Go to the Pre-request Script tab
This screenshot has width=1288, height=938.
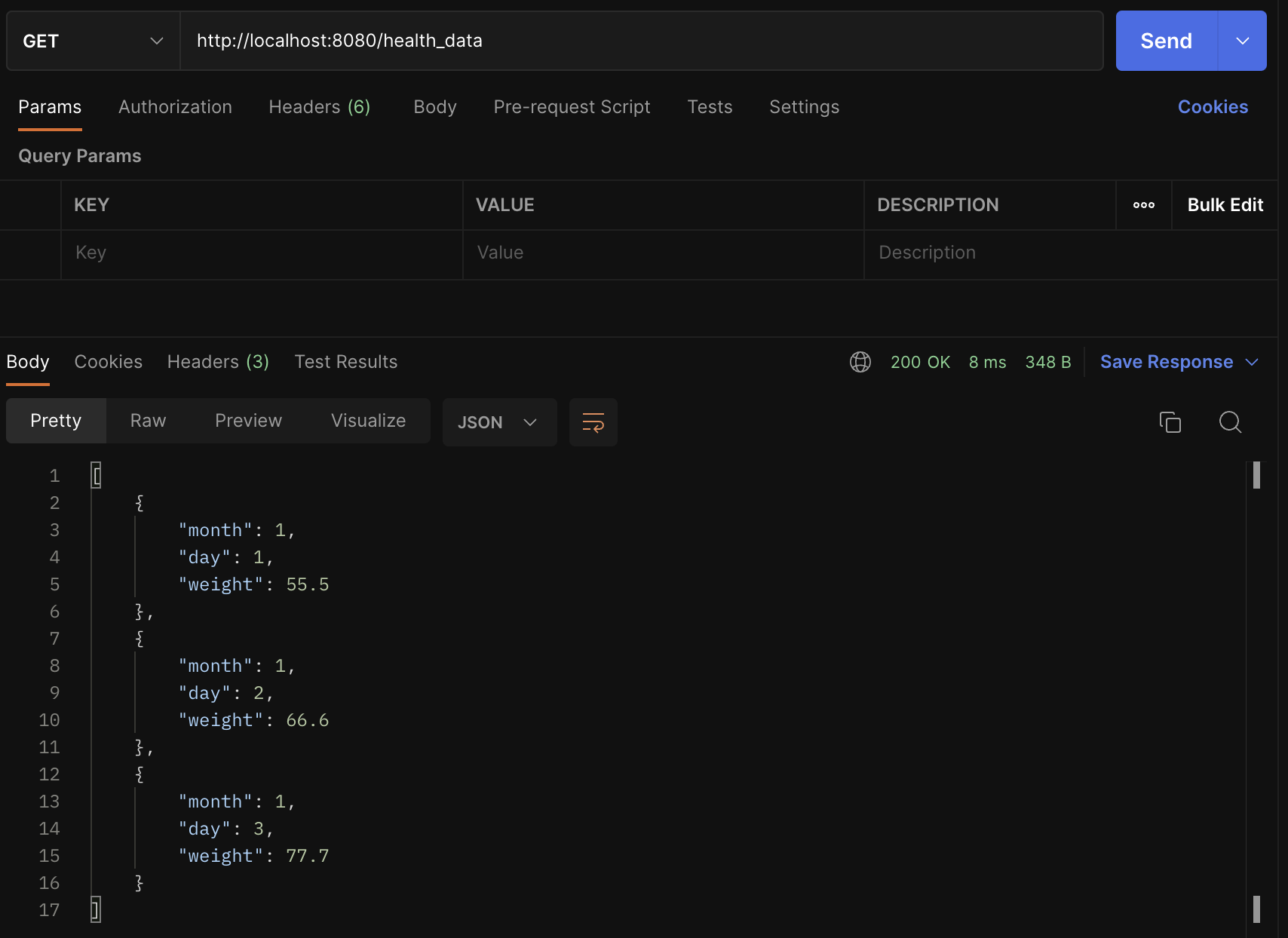[572, 107]
